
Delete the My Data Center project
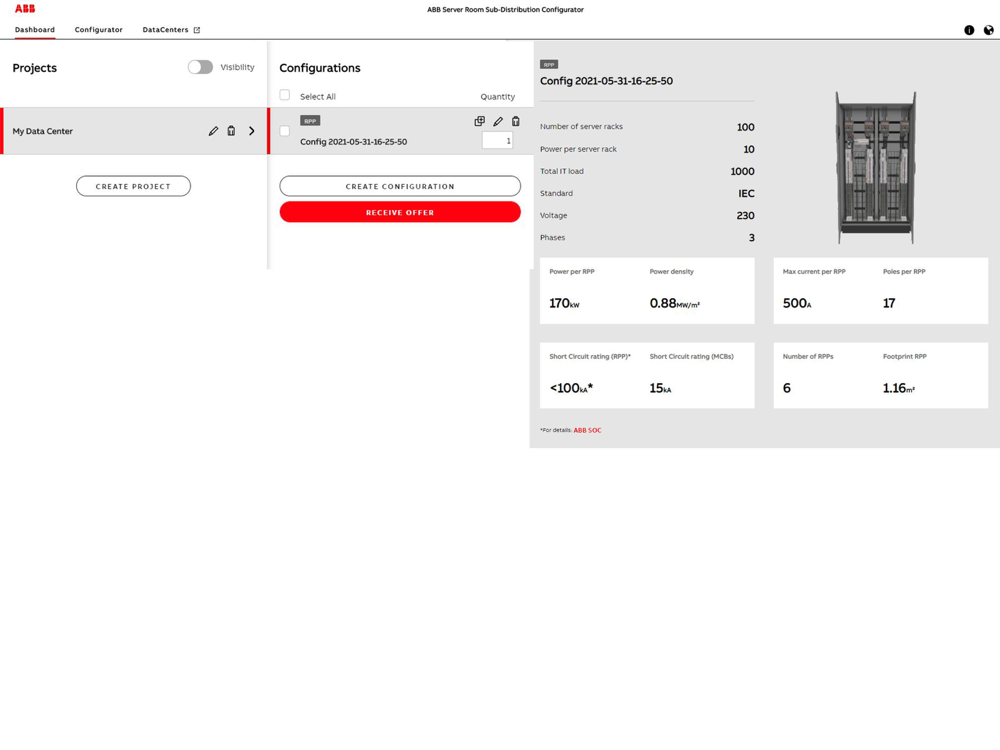[232, 131]
